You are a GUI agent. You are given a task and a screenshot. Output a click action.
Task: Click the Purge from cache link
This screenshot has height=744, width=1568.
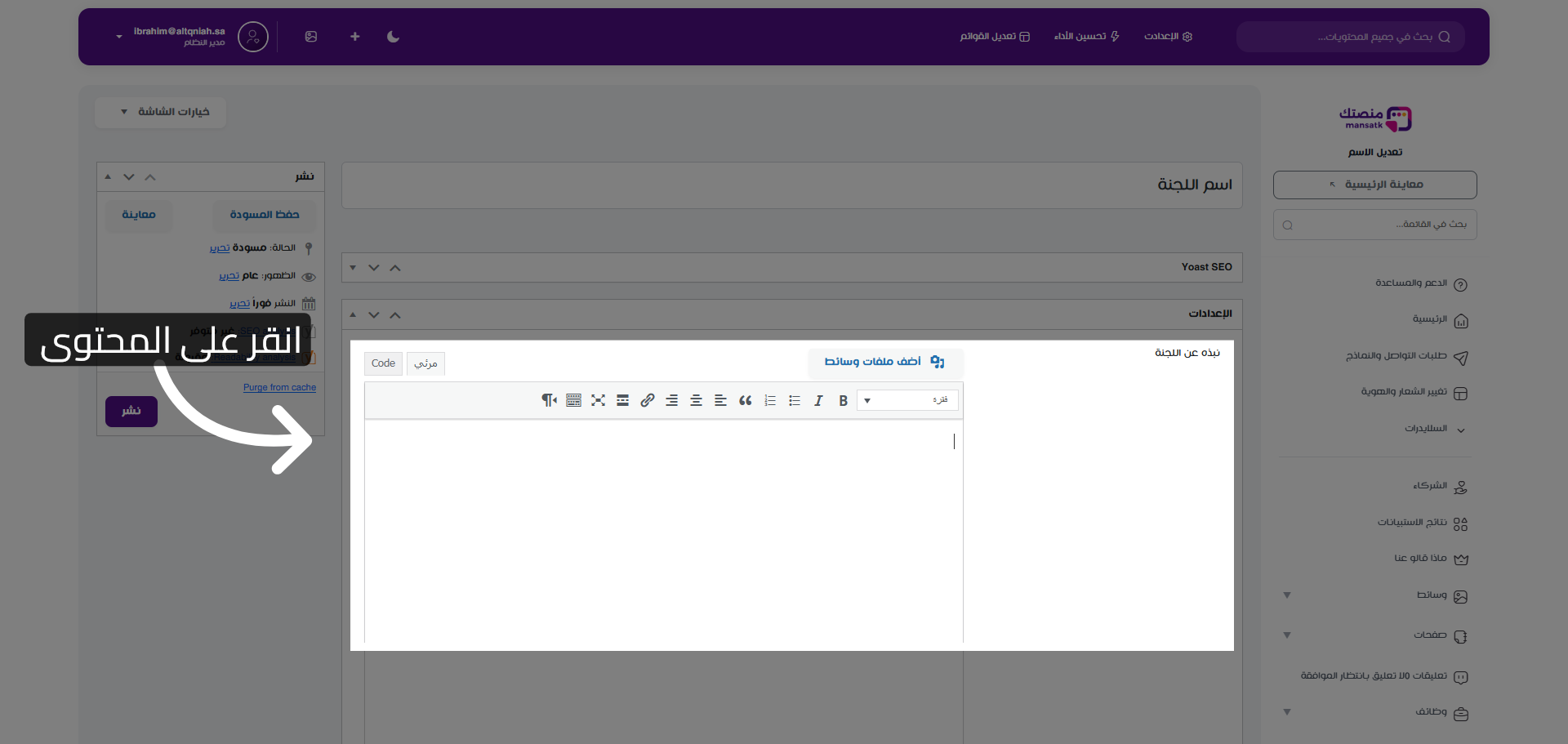pos(279,388)
